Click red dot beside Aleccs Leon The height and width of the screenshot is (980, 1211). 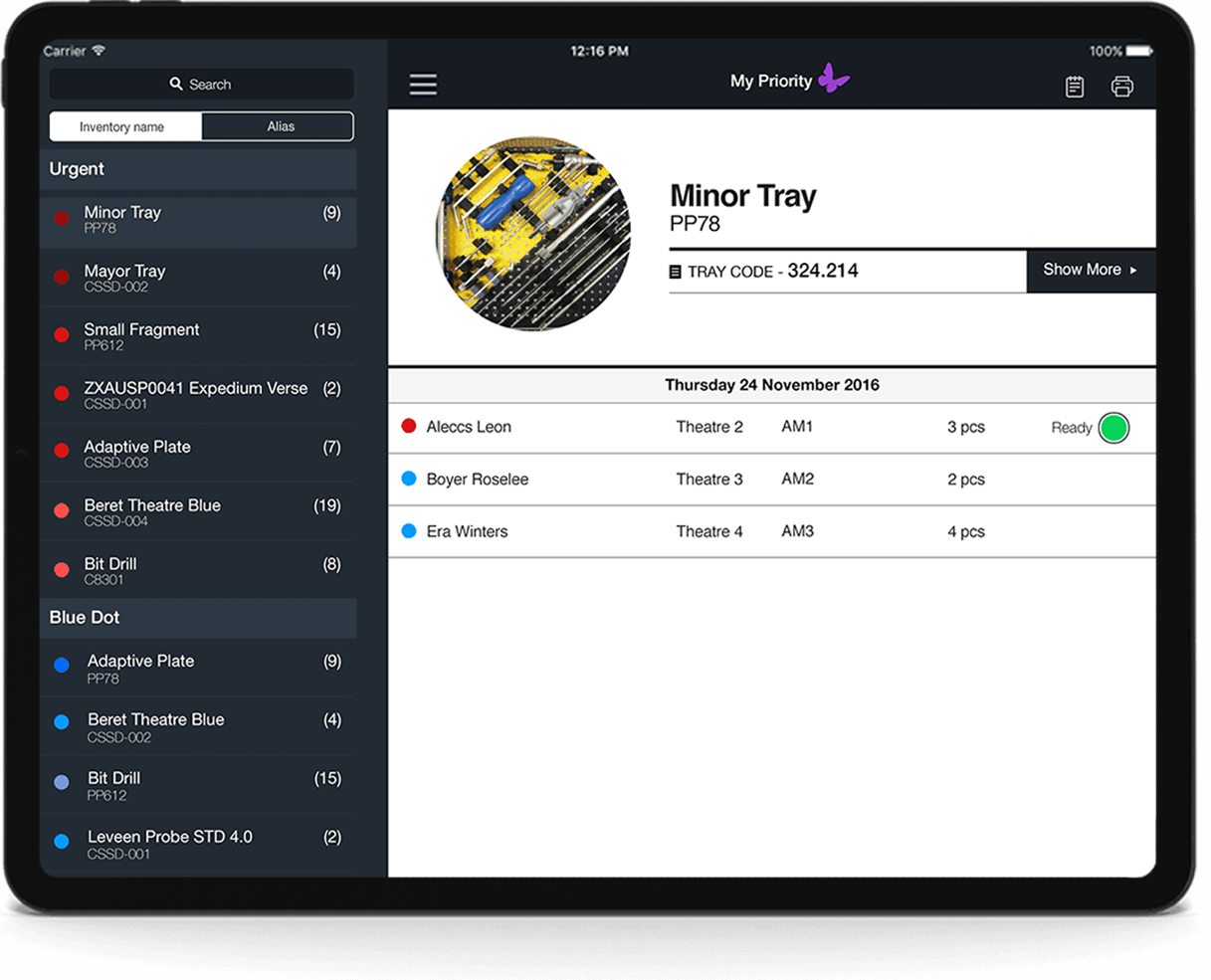click(x=408, y=426)
